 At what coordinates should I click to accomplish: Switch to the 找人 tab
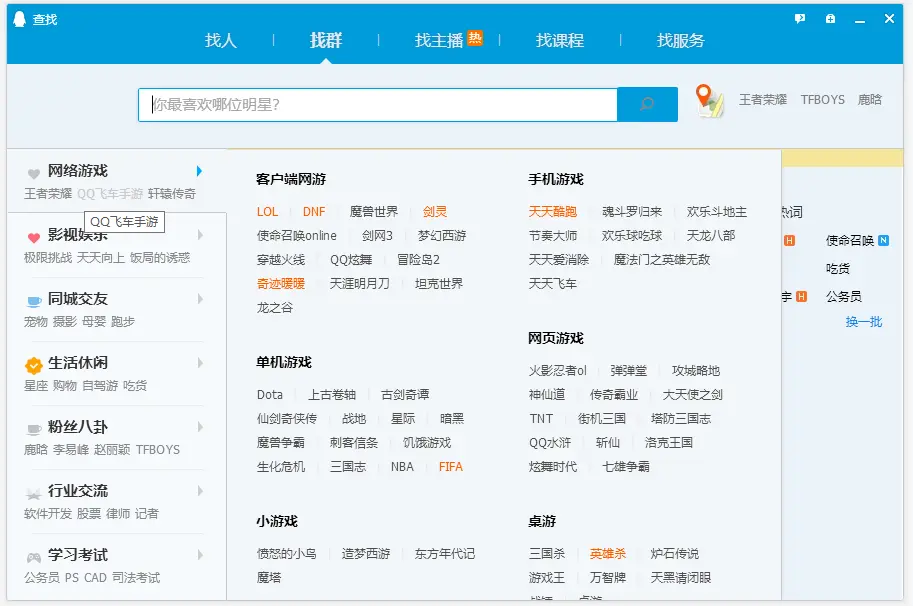(221, 40)
